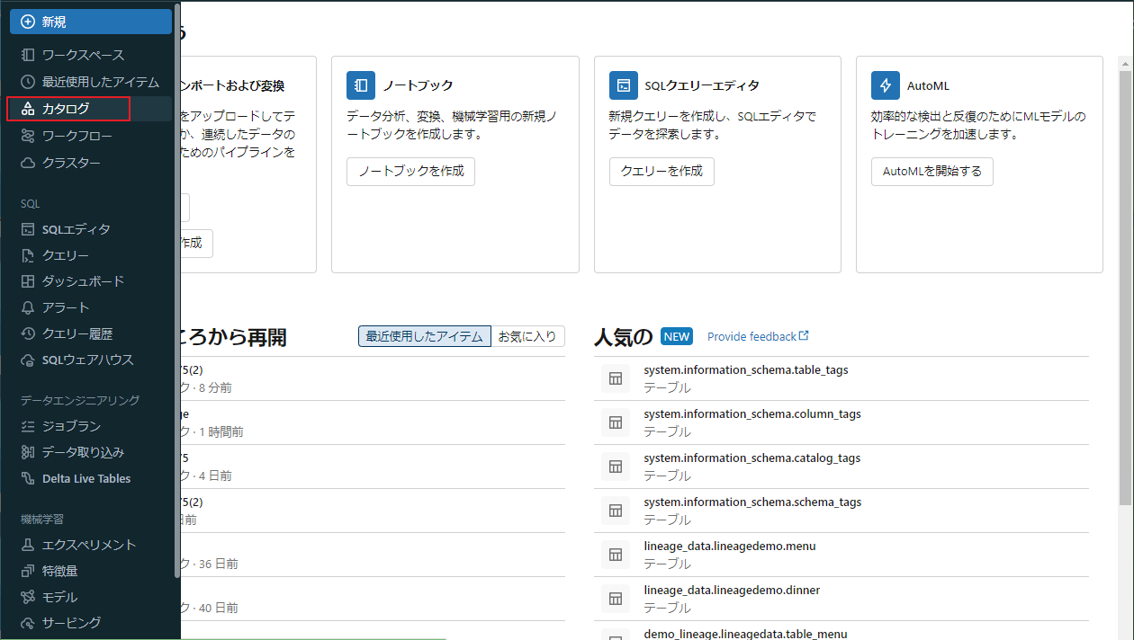The width and height of the screenshot is (1134, 640).
Task: Click クエリーを作成 button
Action: point(661,171)
